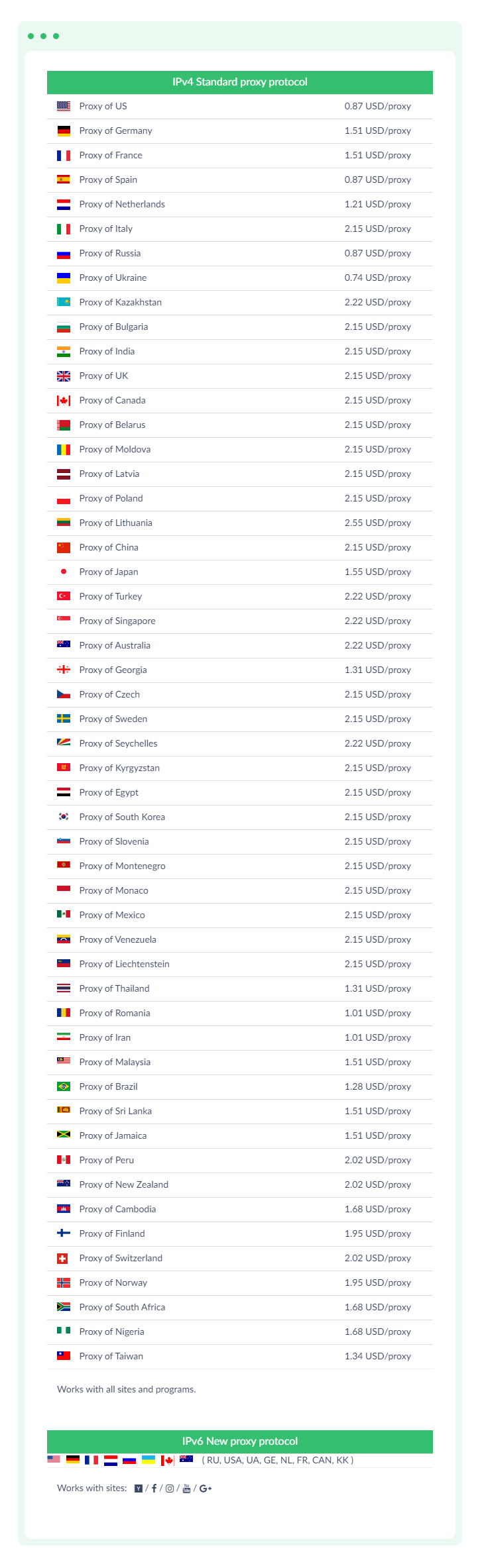Click the Japan flag icon in the list
Image resolution: width=480 pixels, height=1568 pixels.
[x=64, y=571]
